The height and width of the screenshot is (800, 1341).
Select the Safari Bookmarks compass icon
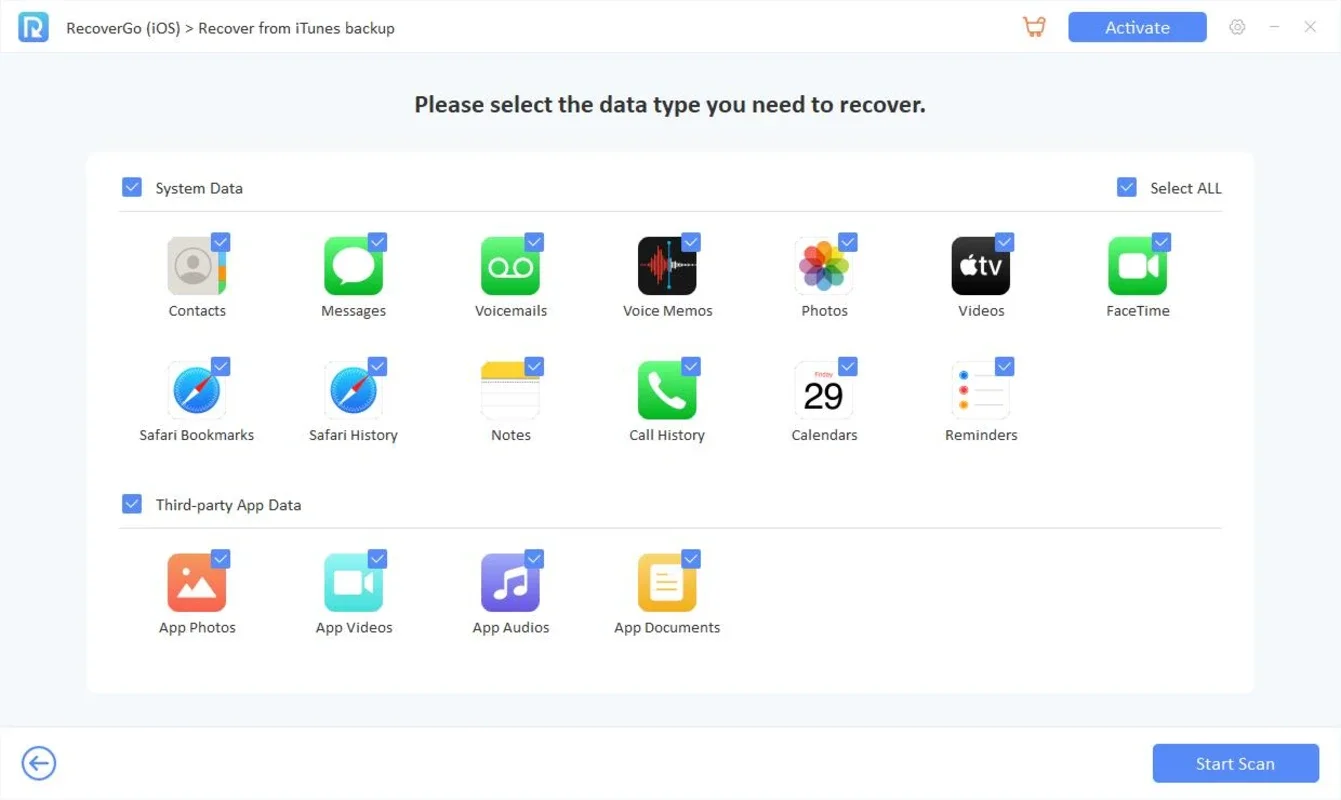[x=196, y=390]
